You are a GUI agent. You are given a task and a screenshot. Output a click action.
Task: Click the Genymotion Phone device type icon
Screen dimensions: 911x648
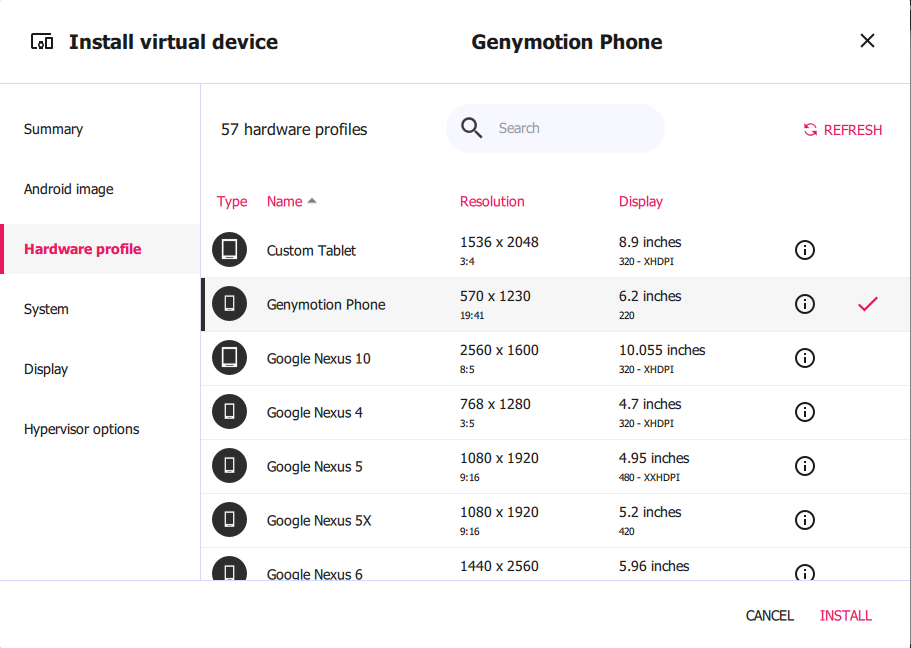(x=229, y=303)
